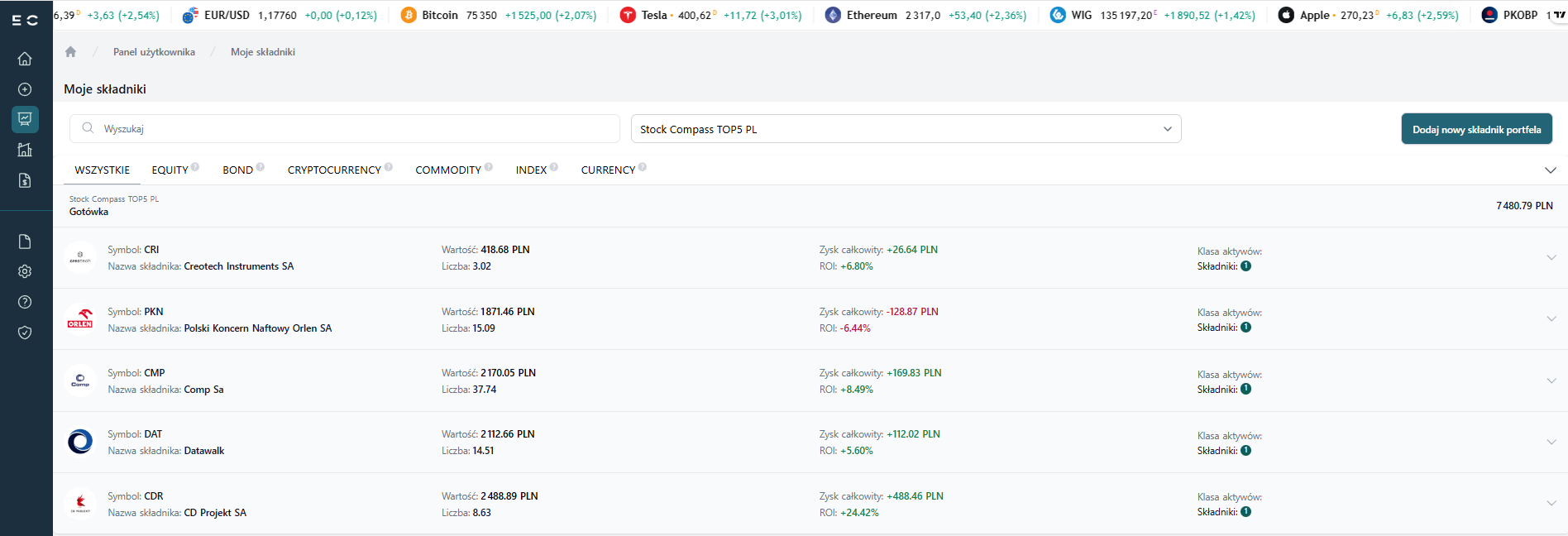Image resolution: width=1568 pixels, height=536 pixels.
Task: Click the CMP składniki count badge
Action: [x=1245, y=389]
